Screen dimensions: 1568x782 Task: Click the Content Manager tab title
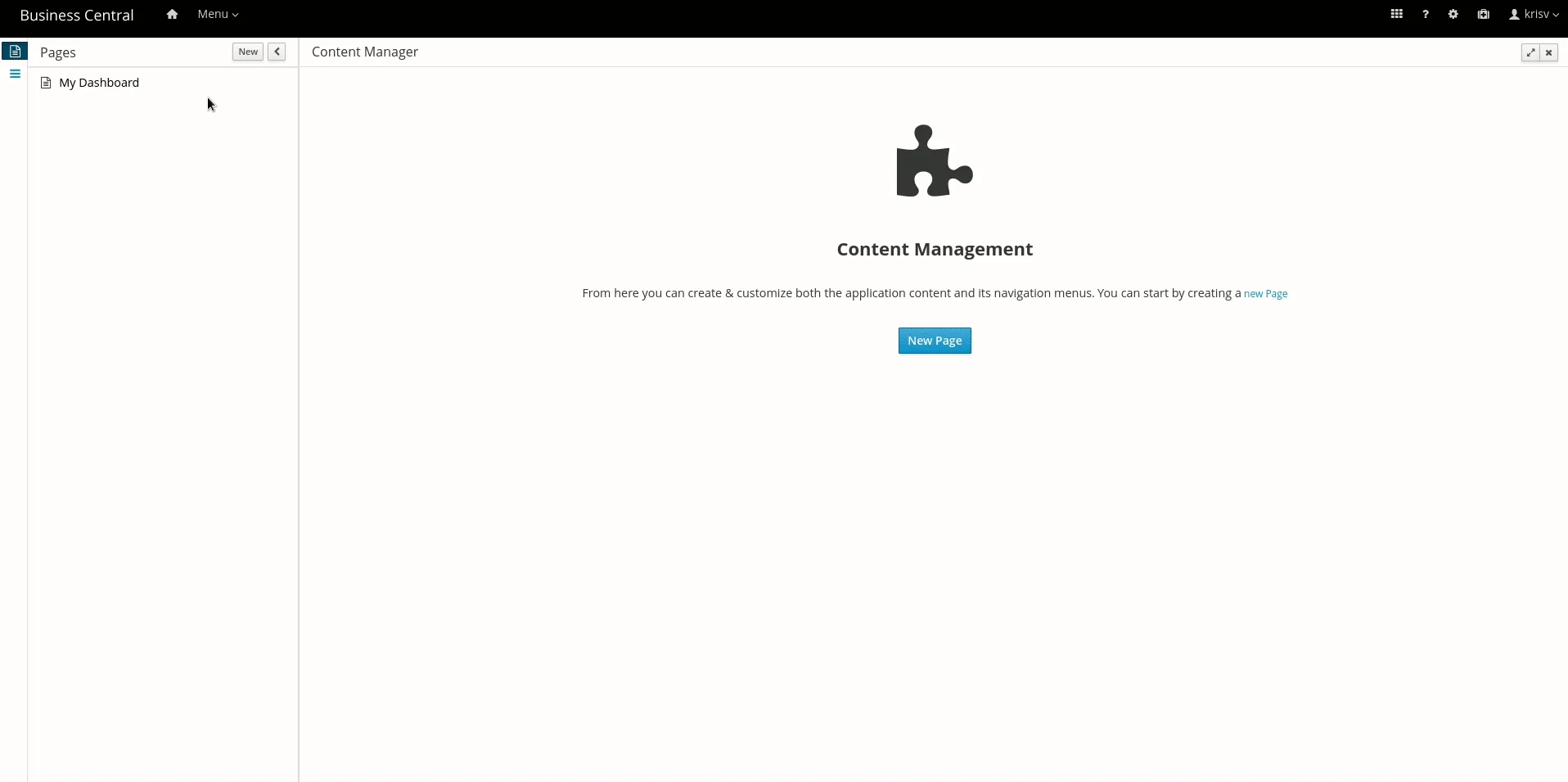[365, 52]
